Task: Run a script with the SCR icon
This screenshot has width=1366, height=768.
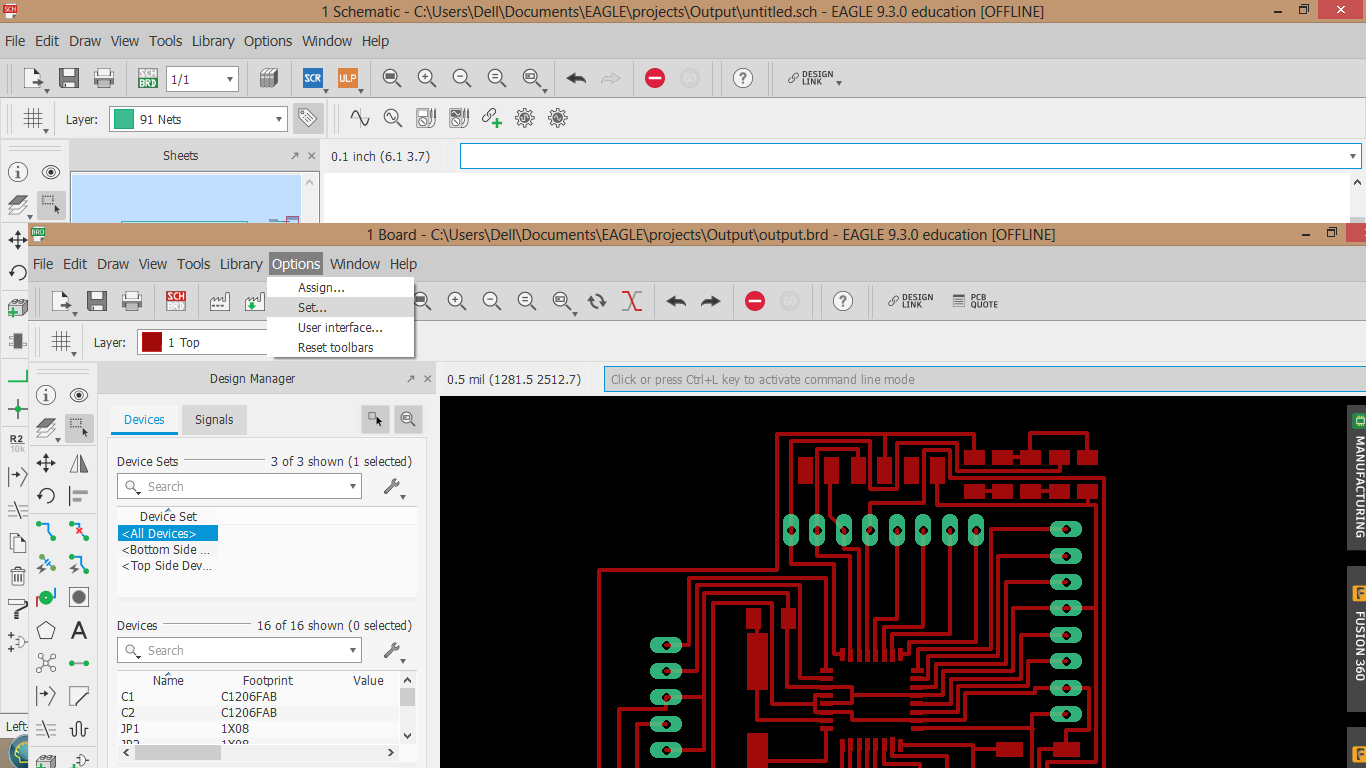Action: point(313,78)
